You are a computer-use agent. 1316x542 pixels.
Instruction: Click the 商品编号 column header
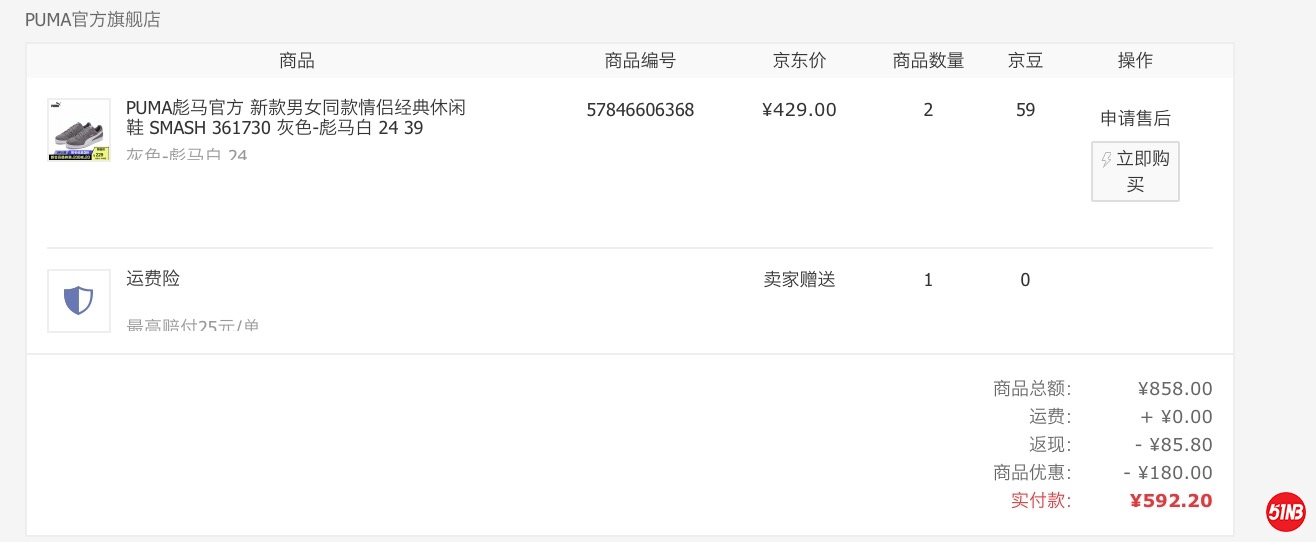pyautogui.click(x=640, y=61)
